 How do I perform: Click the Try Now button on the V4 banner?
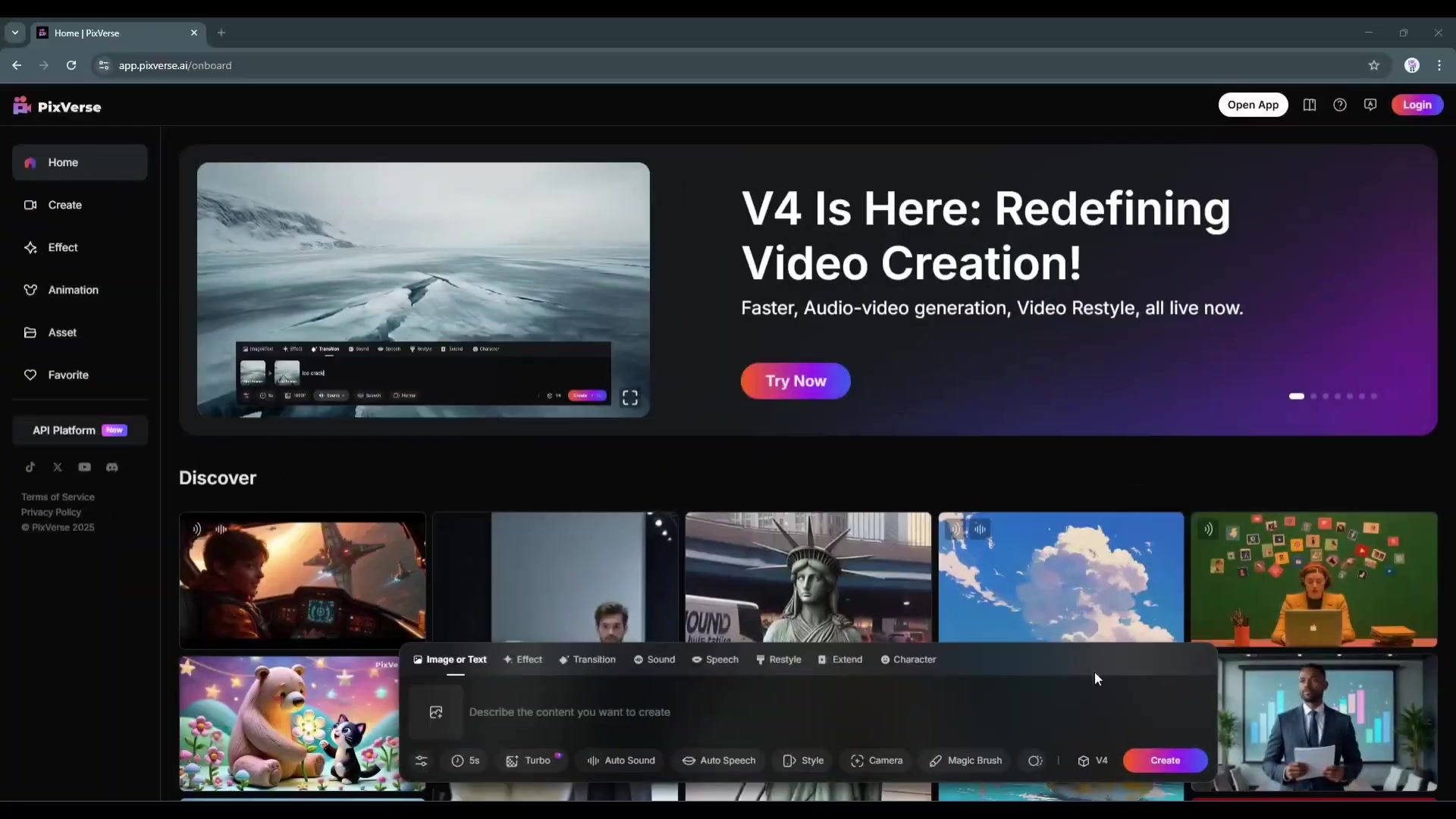[795, 381]
